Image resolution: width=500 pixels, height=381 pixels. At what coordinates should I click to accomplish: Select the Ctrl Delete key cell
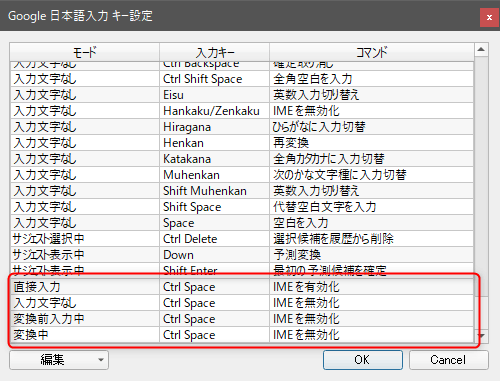pyautogui.click(x=214, y=239)
